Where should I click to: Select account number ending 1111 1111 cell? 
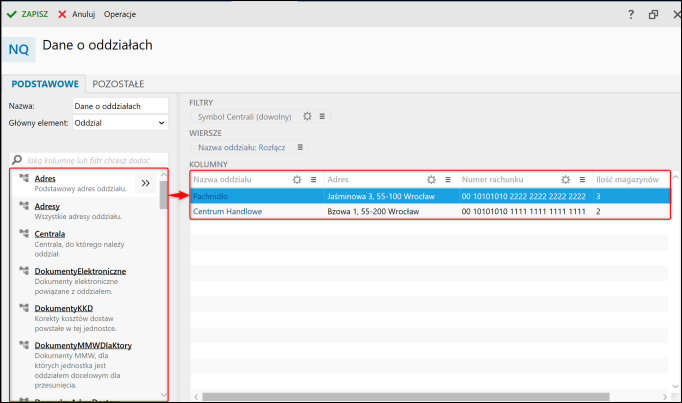point(524,212)
